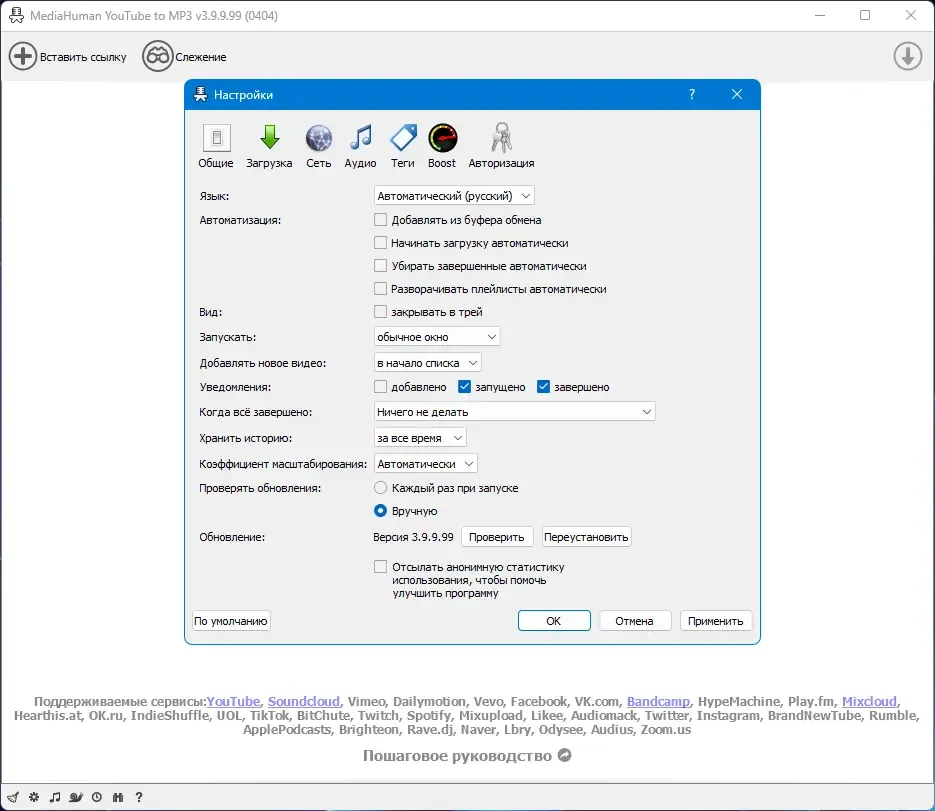Click the download arrow icon top right

[908, 57]
